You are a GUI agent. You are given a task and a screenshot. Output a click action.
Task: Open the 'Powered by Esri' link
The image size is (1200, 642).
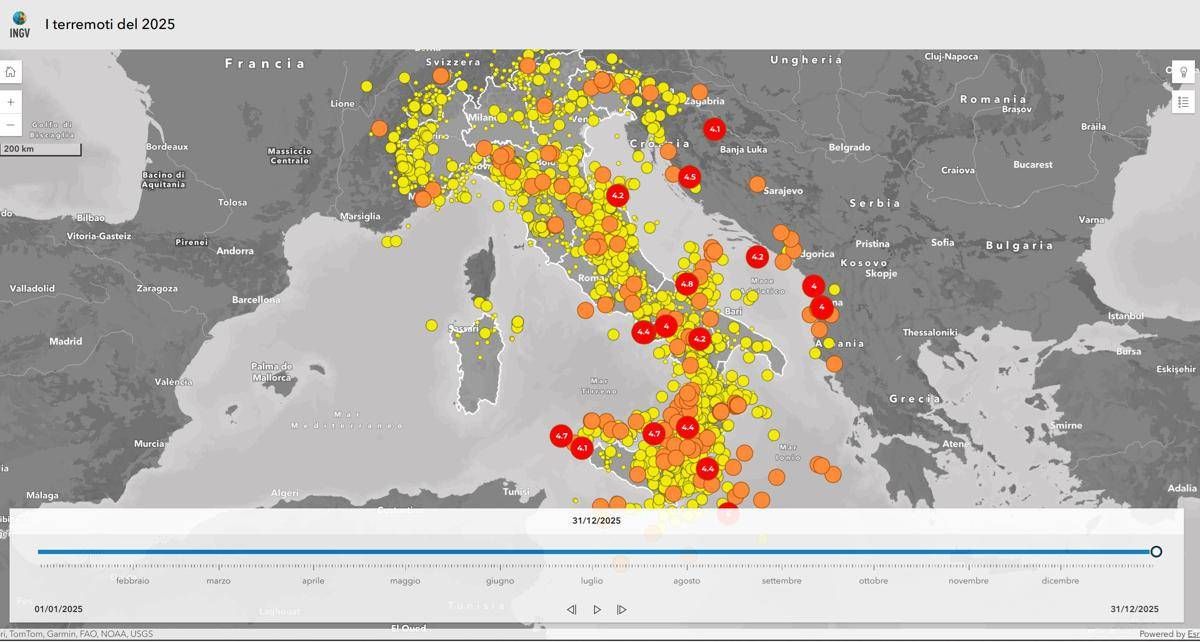[x=1168, y=634]
